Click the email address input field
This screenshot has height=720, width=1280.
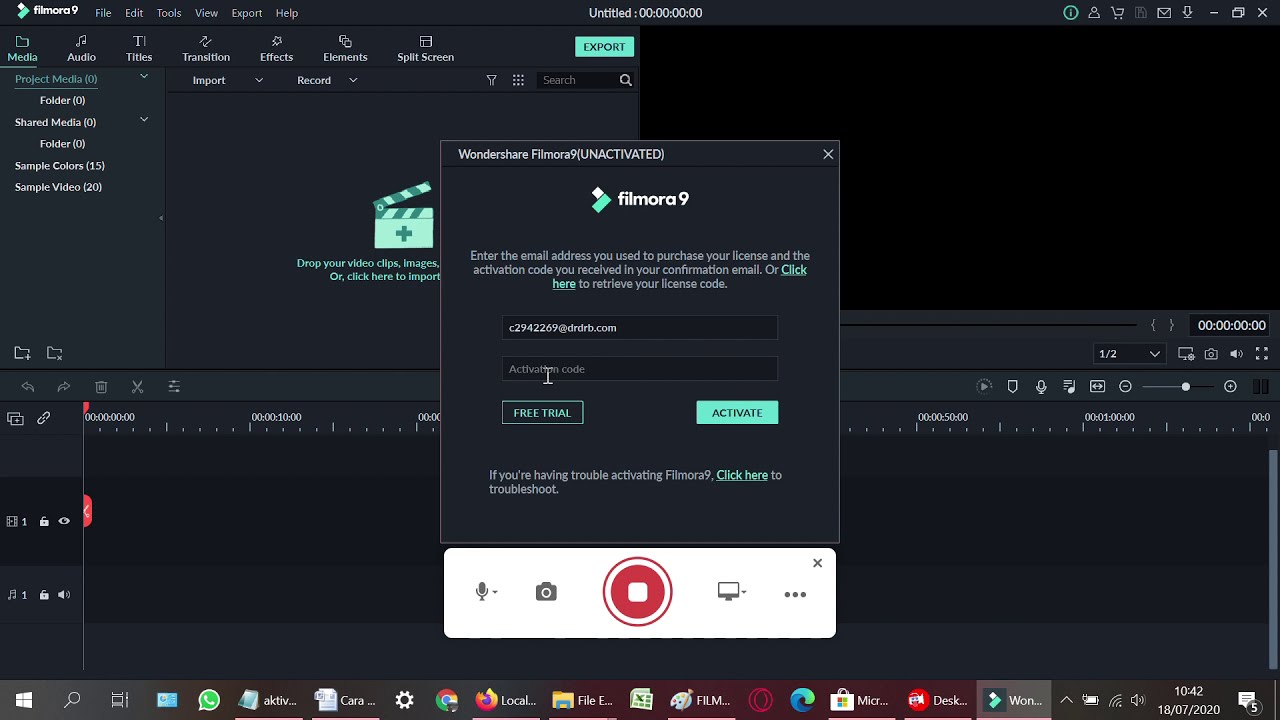click(x=640, y=328)
